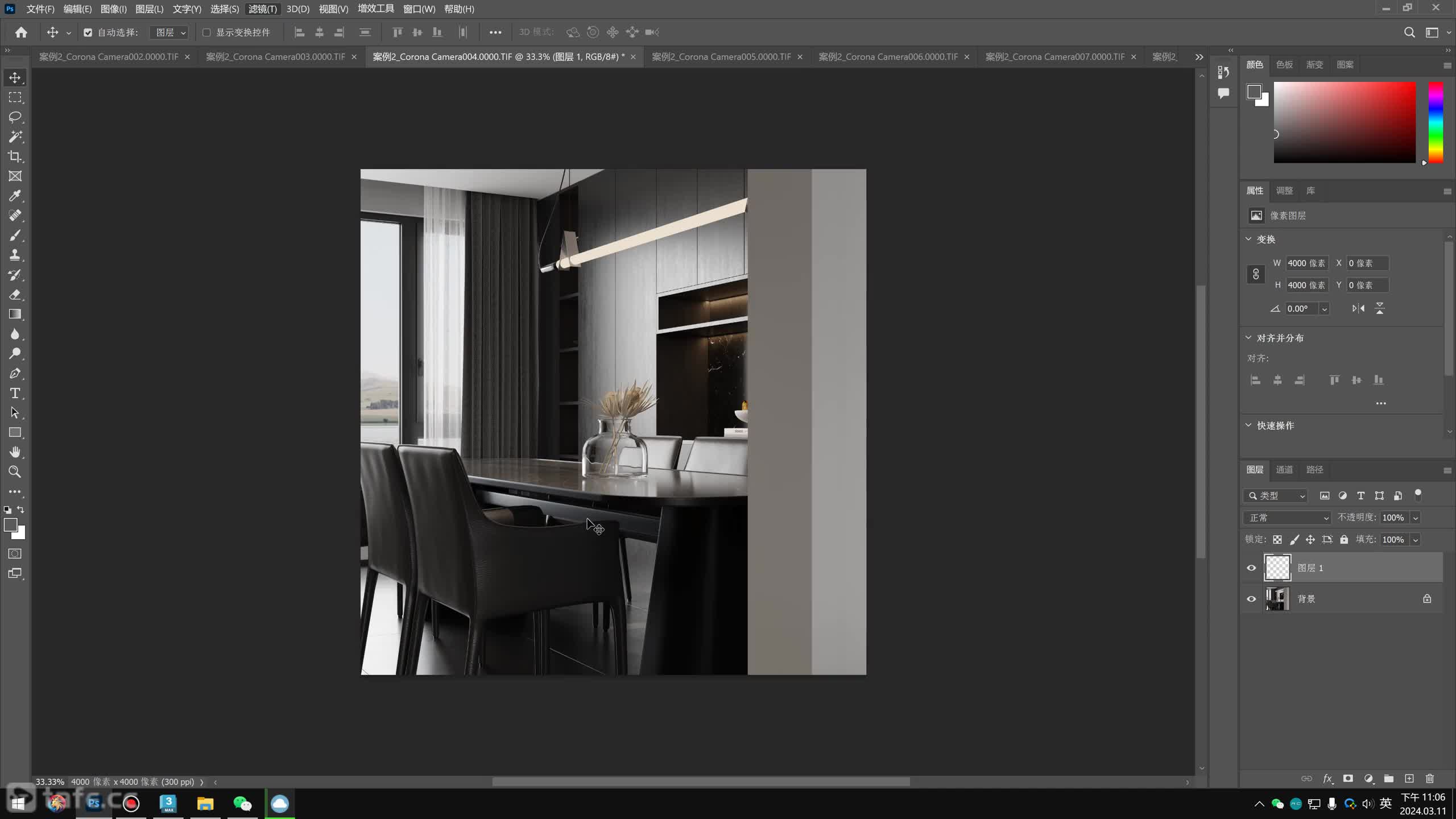Open 填充 fill dropdown arrow
The height and width of the screenshot is (819, 1456).
(1416, 540)
